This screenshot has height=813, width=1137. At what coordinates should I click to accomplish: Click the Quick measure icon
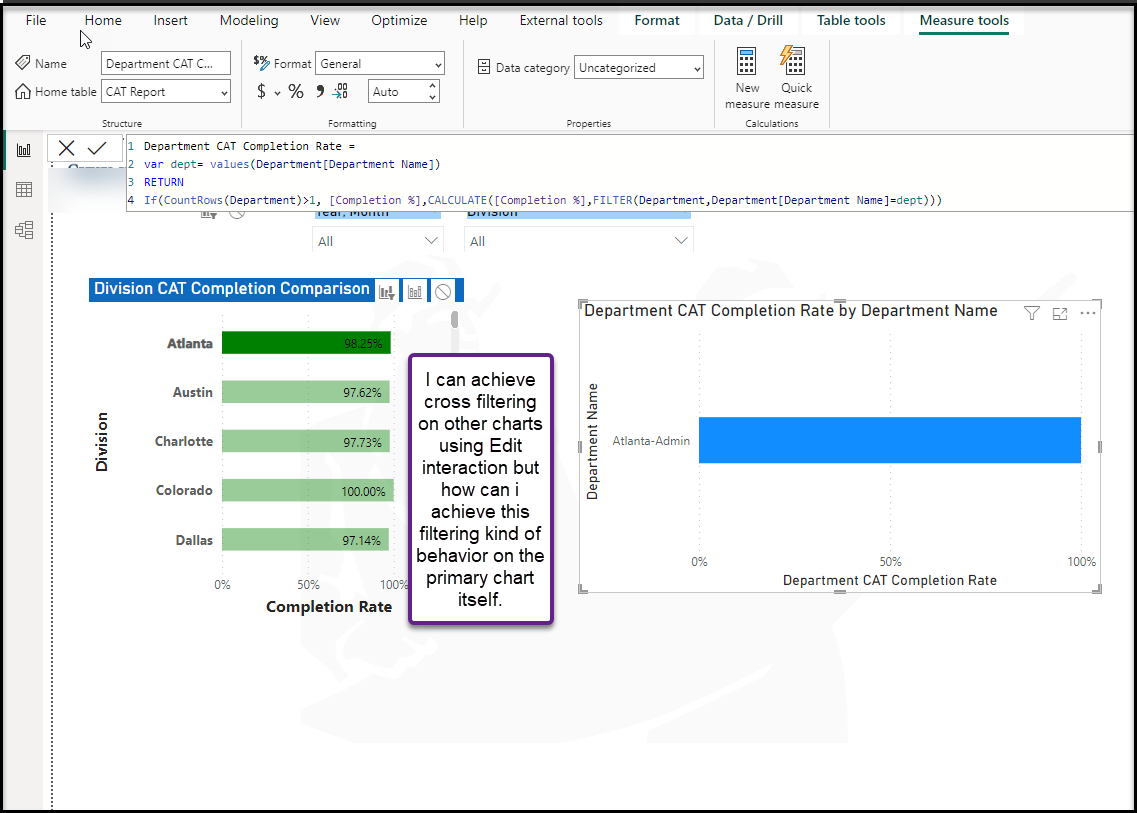click(x=793, y=60)
